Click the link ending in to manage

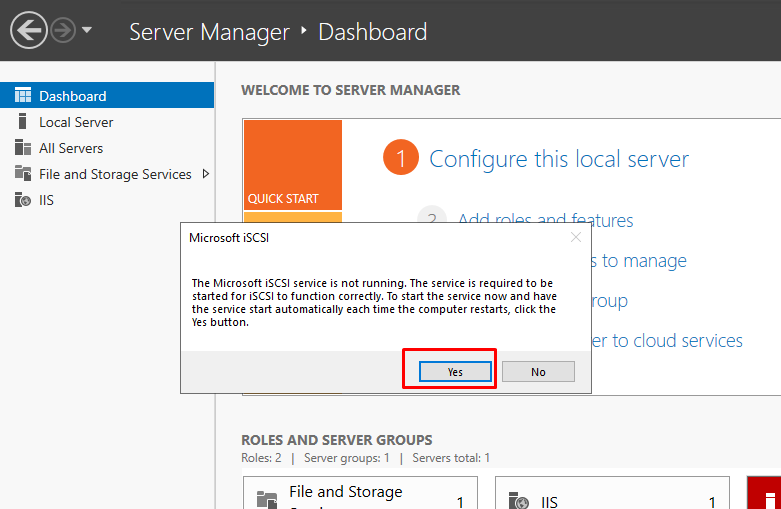click(639, 260)
